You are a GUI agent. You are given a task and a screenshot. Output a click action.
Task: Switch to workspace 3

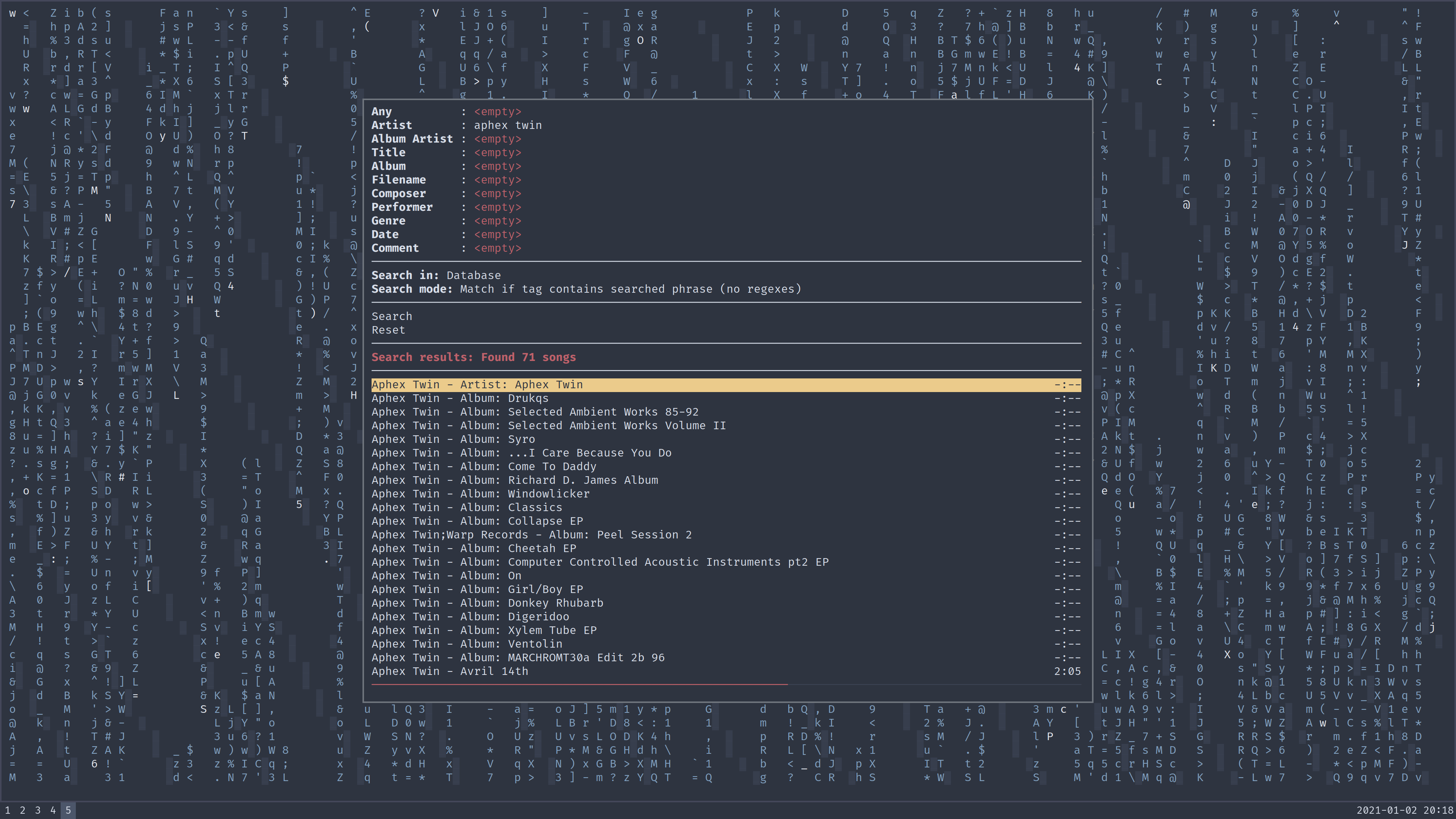click(x=38, y=810)
